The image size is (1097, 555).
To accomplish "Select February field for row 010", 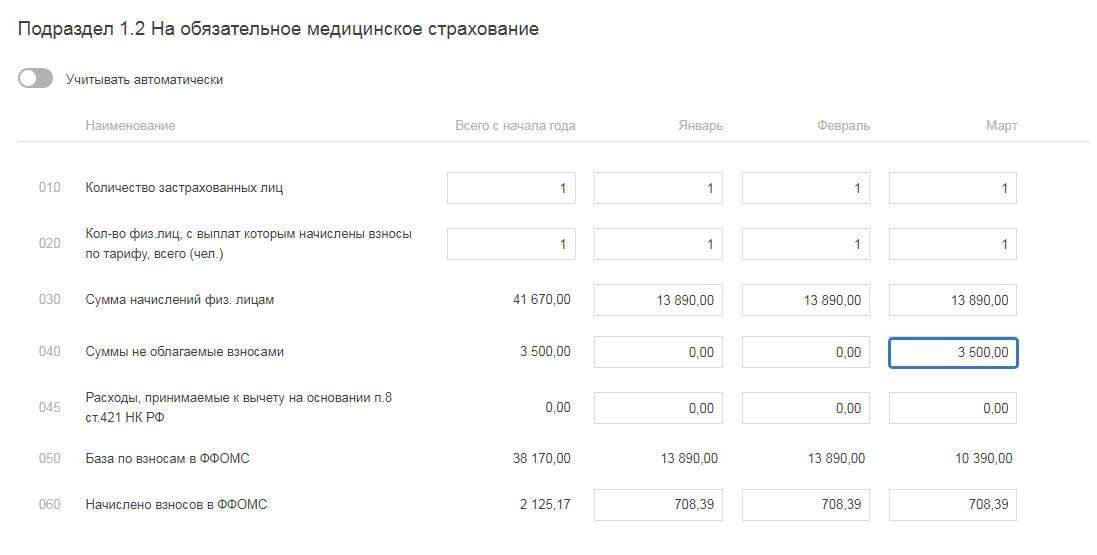I will (x=805, y=188).
